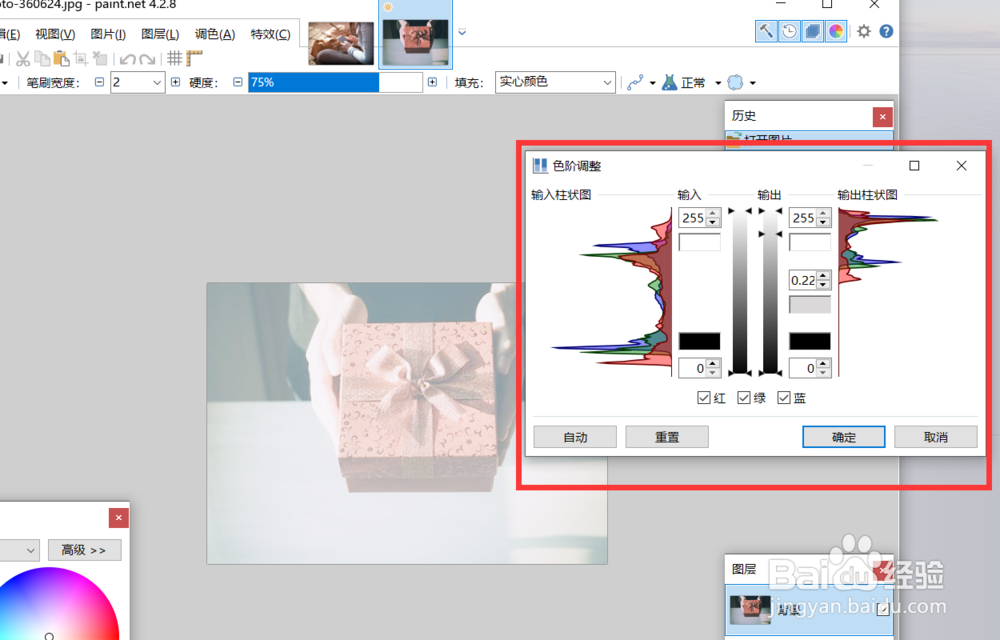Open the 实心颜色 fill dropdown
1000x640 pixels.
coord(605,81)
